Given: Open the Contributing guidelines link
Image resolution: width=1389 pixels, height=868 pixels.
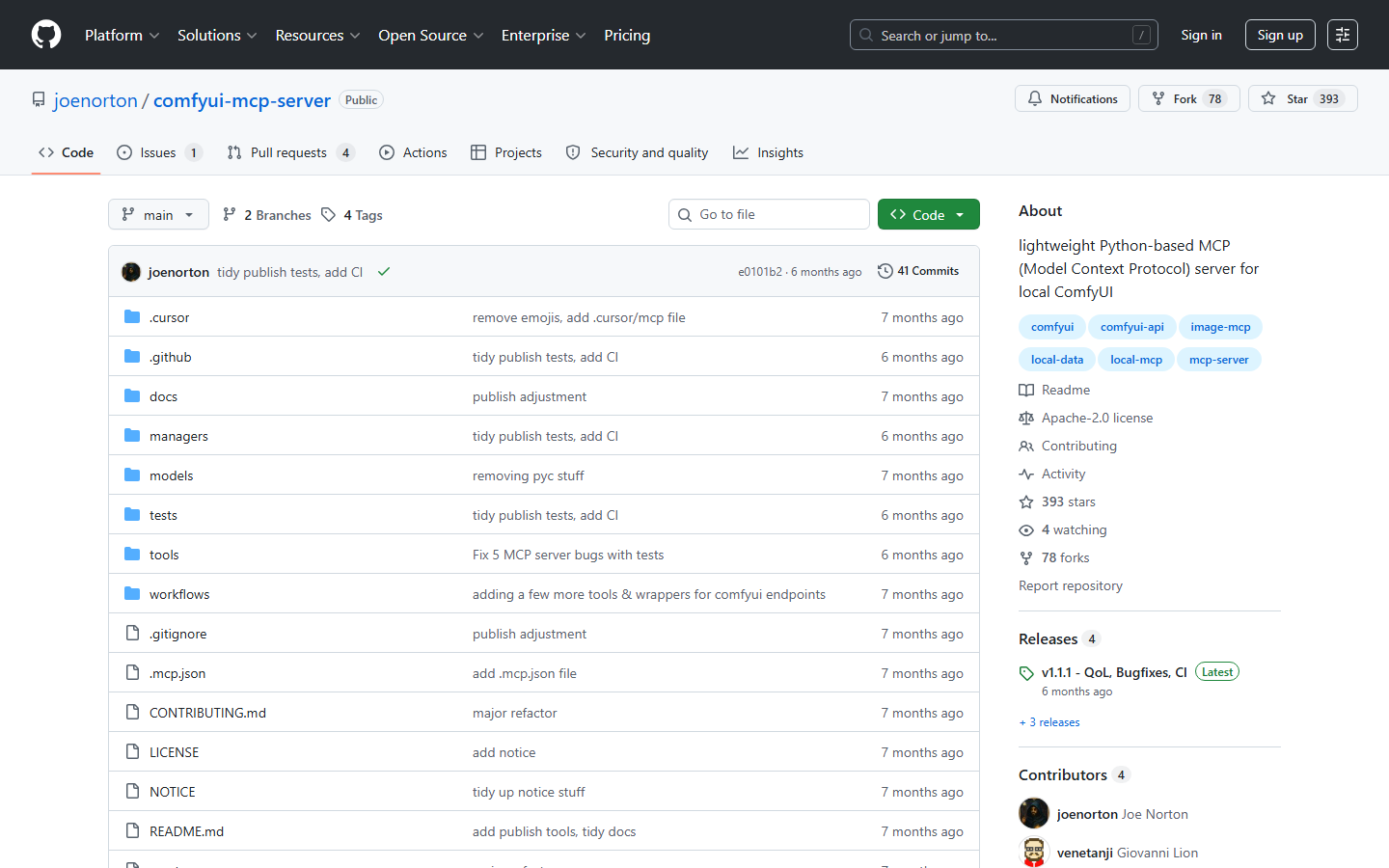Looking at the screenshot, I should [1068, 446].
